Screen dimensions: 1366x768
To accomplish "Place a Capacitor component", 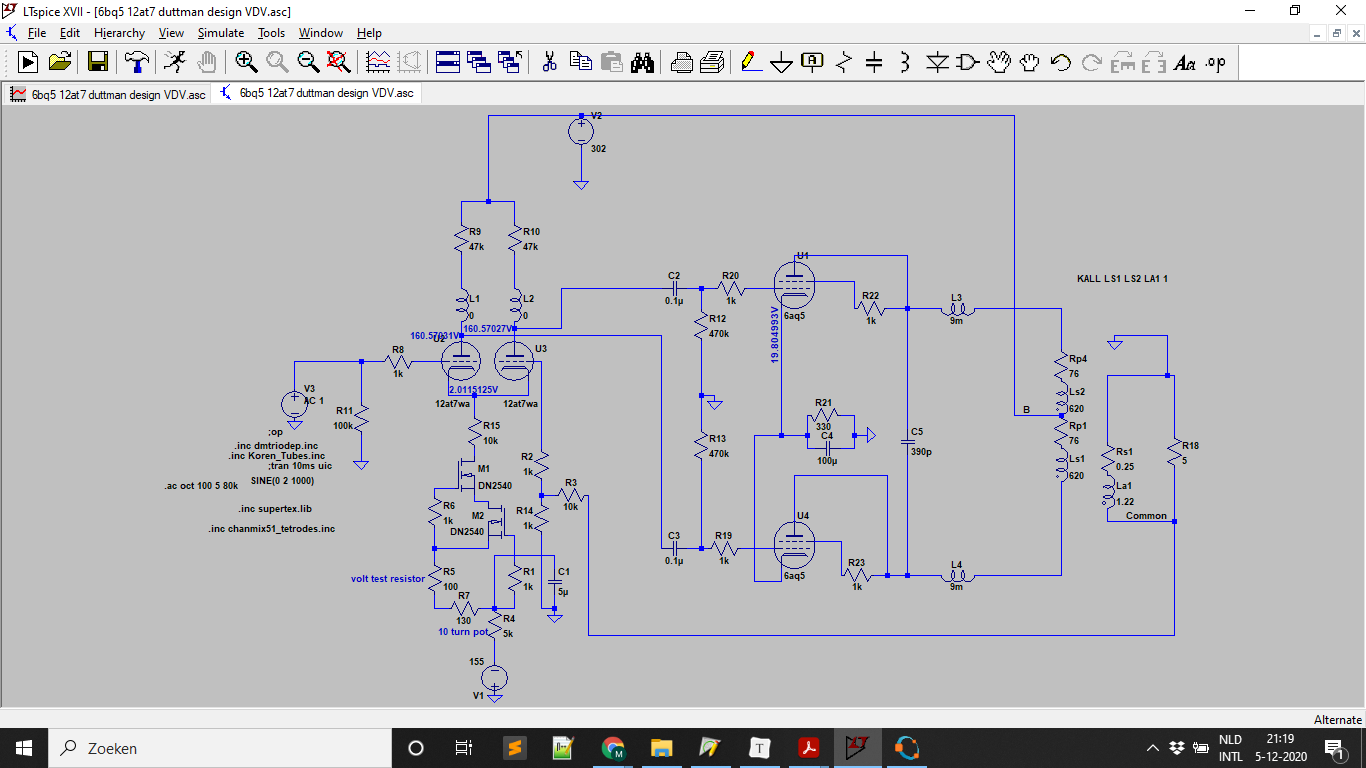I will (x=874, y=62).
